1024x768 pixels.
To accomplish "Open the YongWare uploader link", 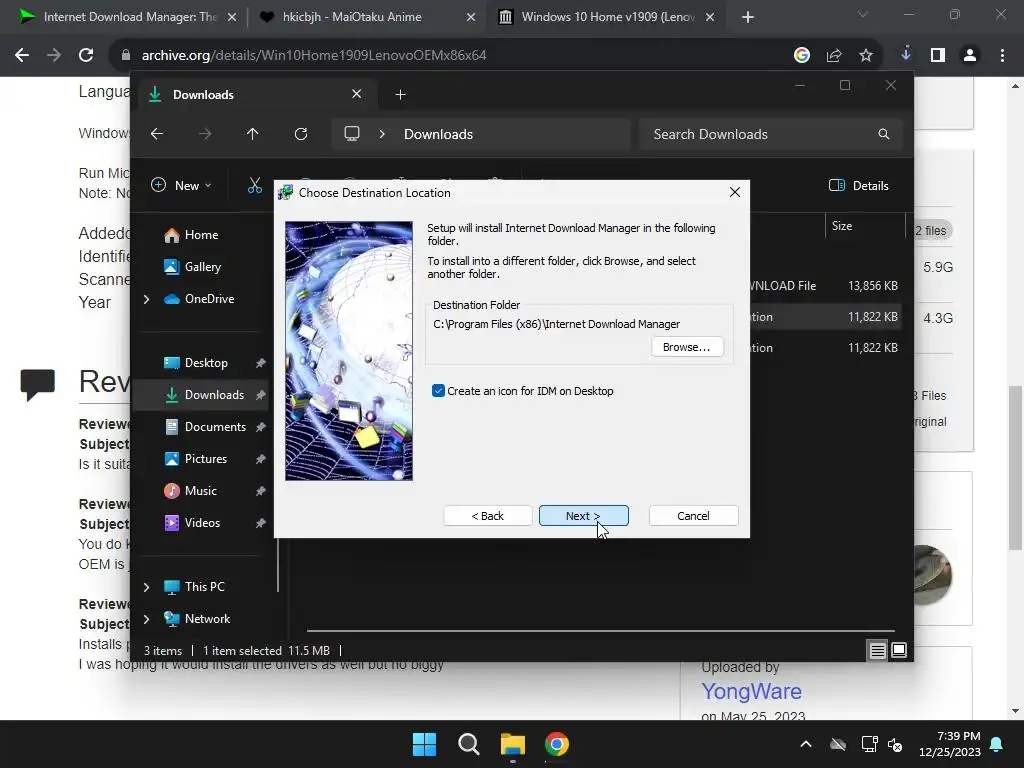I will [751, 692].
